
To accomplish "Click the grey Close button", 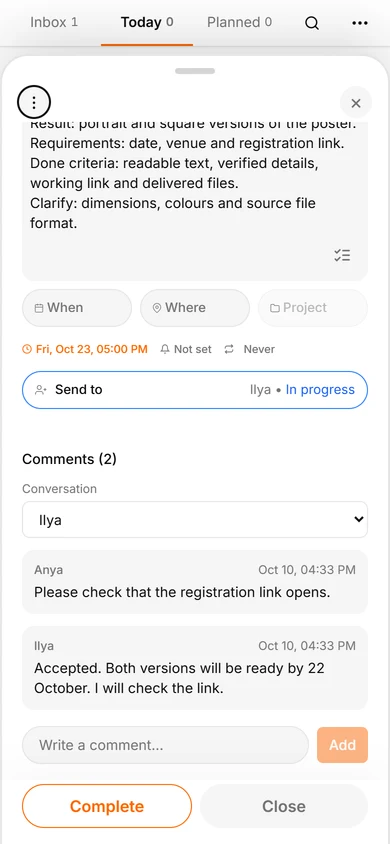I will (284, 806).
